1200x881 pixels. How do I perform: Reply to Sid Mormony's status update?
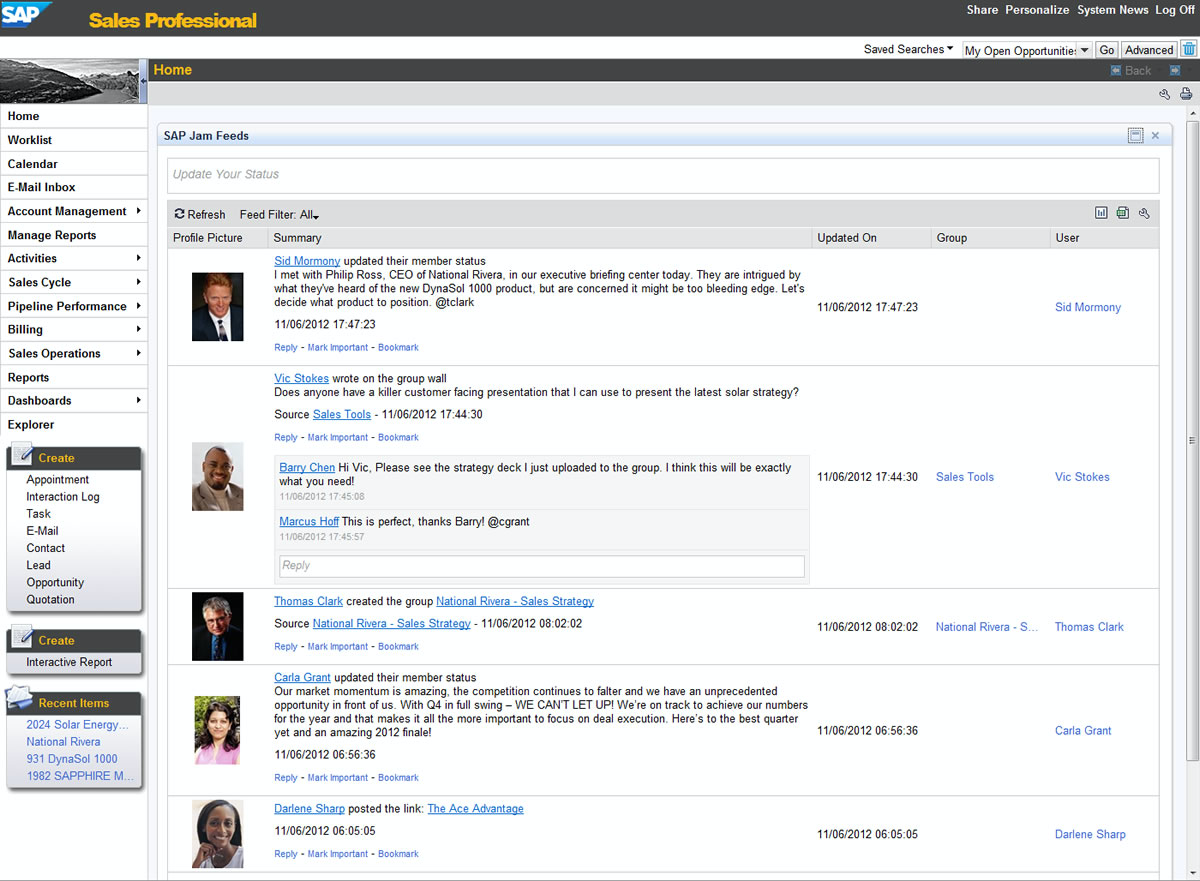tap(285, 347)
